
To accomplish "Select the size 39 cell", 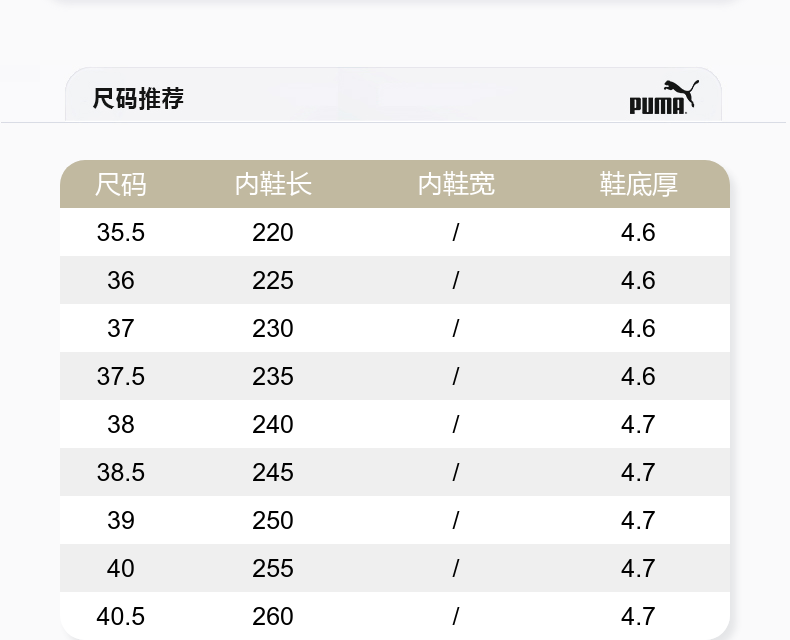I will [121, 521].
